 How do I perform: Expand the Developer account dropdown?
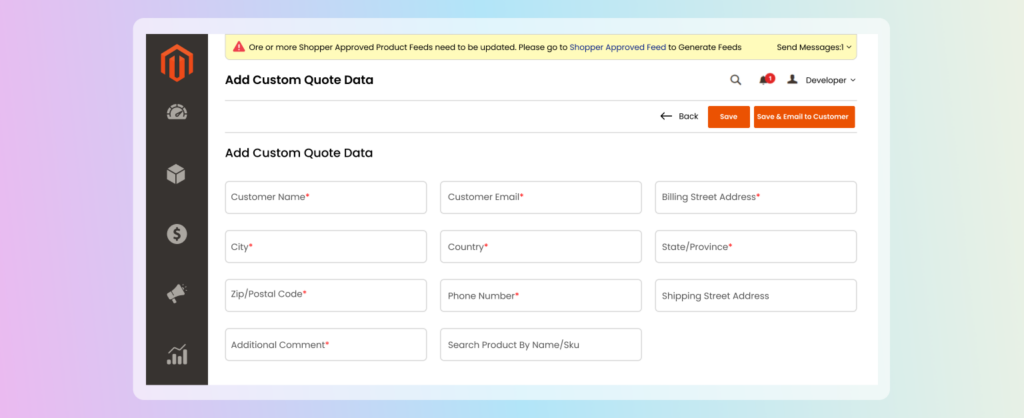(822, 80)
